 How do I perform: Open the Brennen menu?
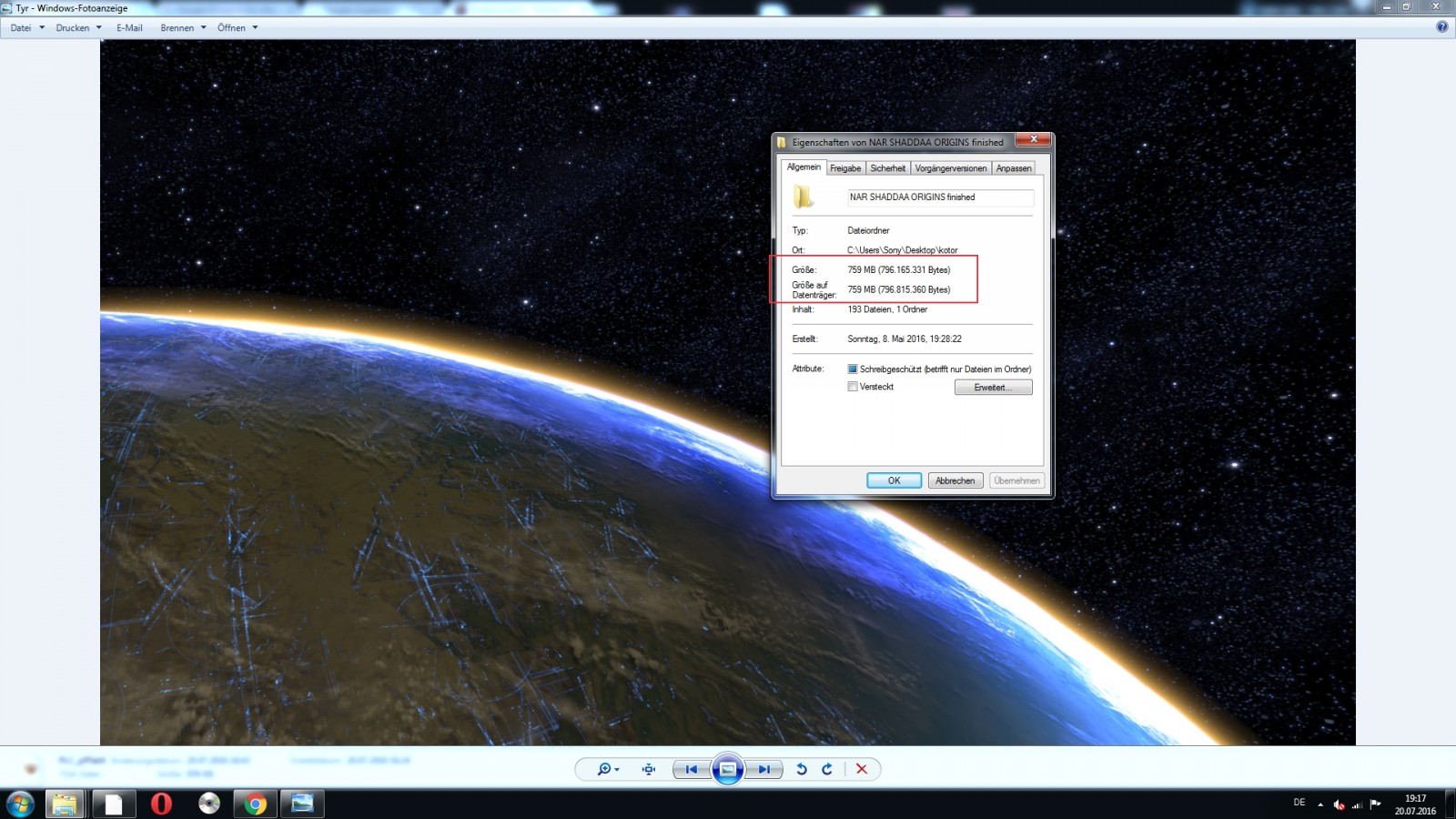click(x=183, y=28)
